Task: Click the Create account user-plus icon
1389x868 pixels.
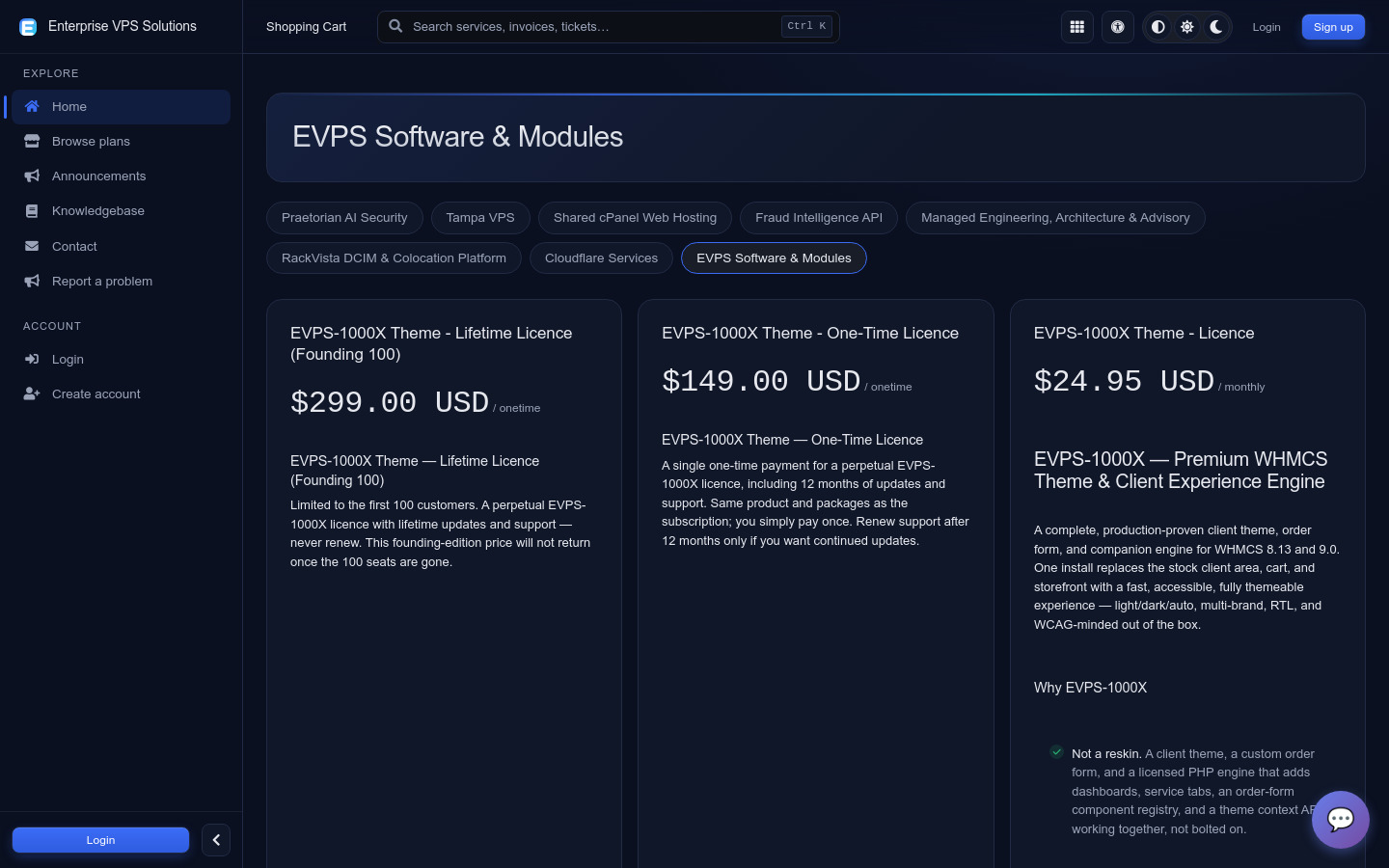Action: (32, 393)
